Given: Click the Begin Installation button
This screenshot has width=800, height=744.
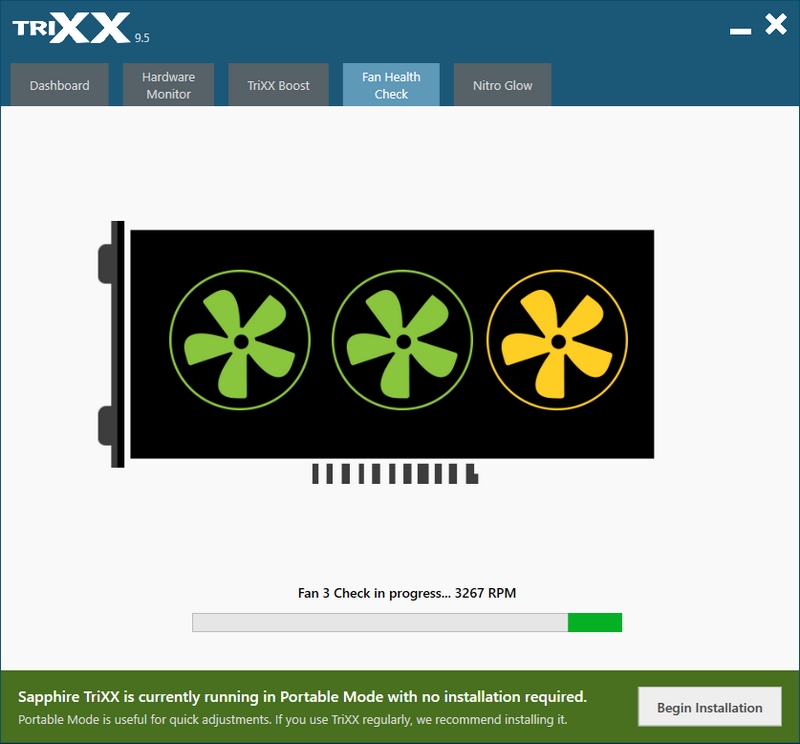Looking at the screenshot, I should [x=709, y=707].
